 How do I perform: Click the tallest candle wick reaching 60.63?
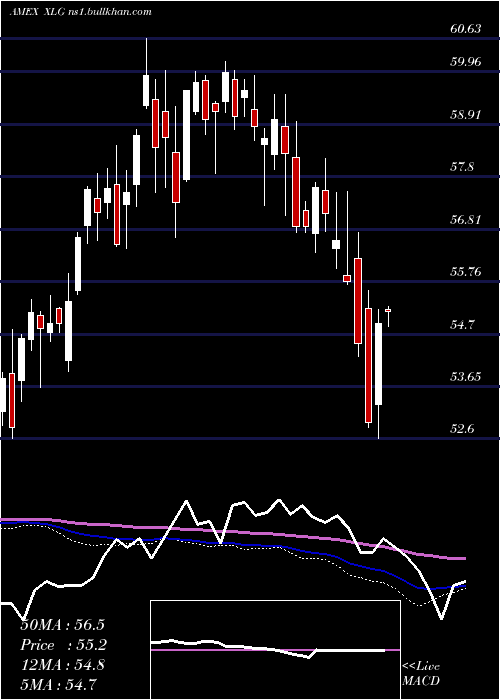[x=146, y=74]
